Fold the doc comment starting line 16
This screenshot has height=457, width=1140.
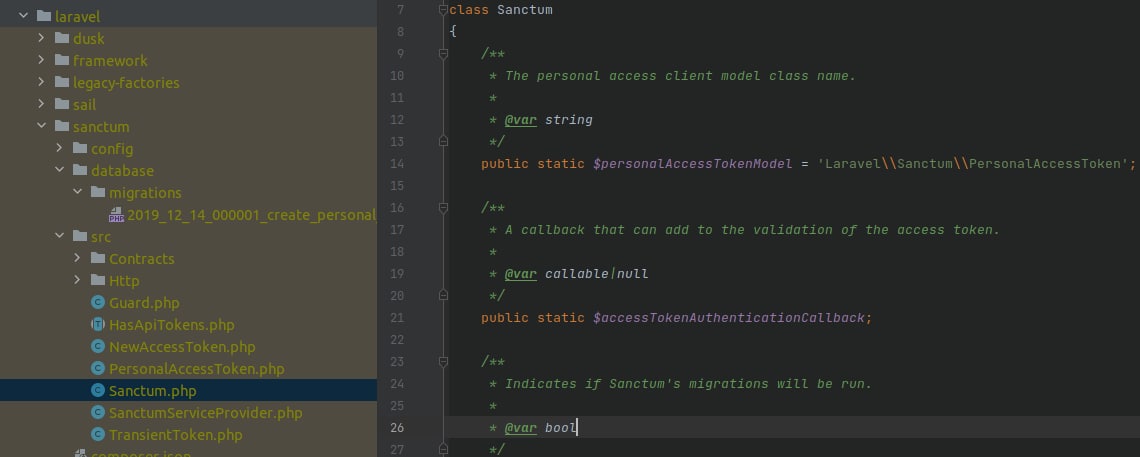[x=443, y=208]
